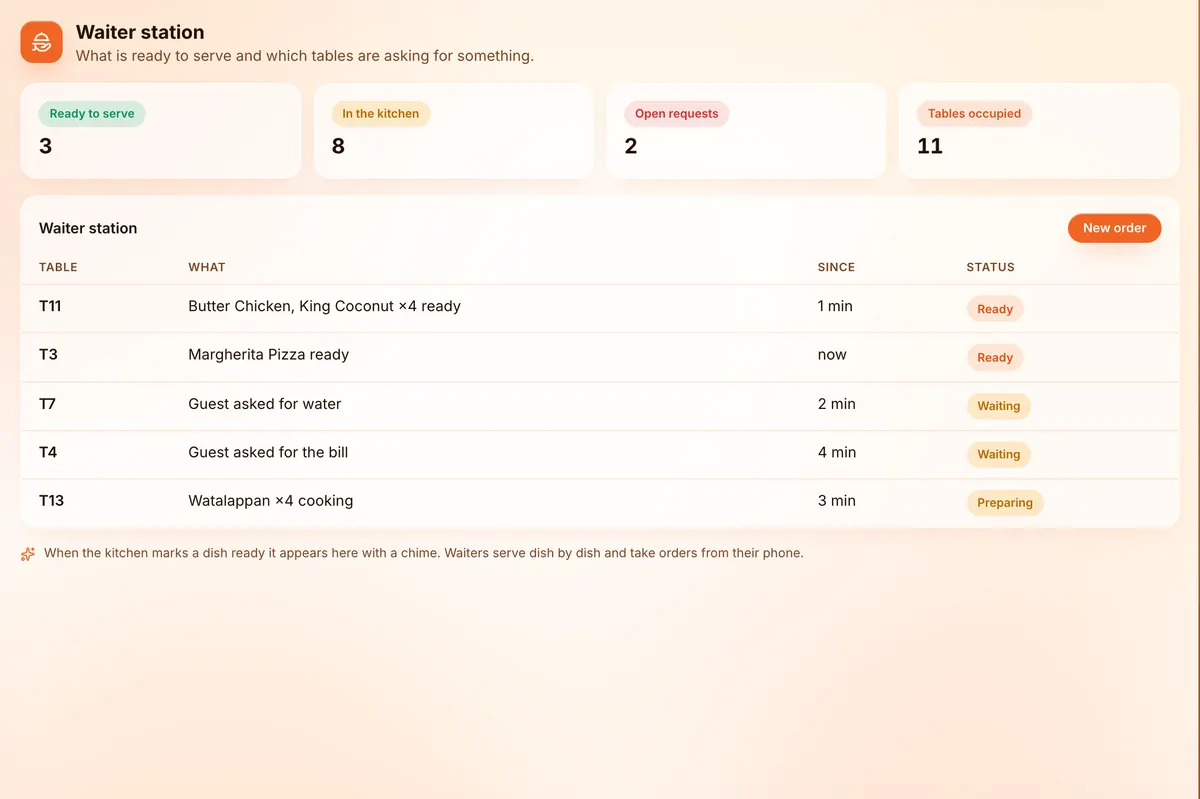The image size is (1200, 799).
Task: Click Butter Chicken, King Coconut ×4 ready
Action: (324, 306)
